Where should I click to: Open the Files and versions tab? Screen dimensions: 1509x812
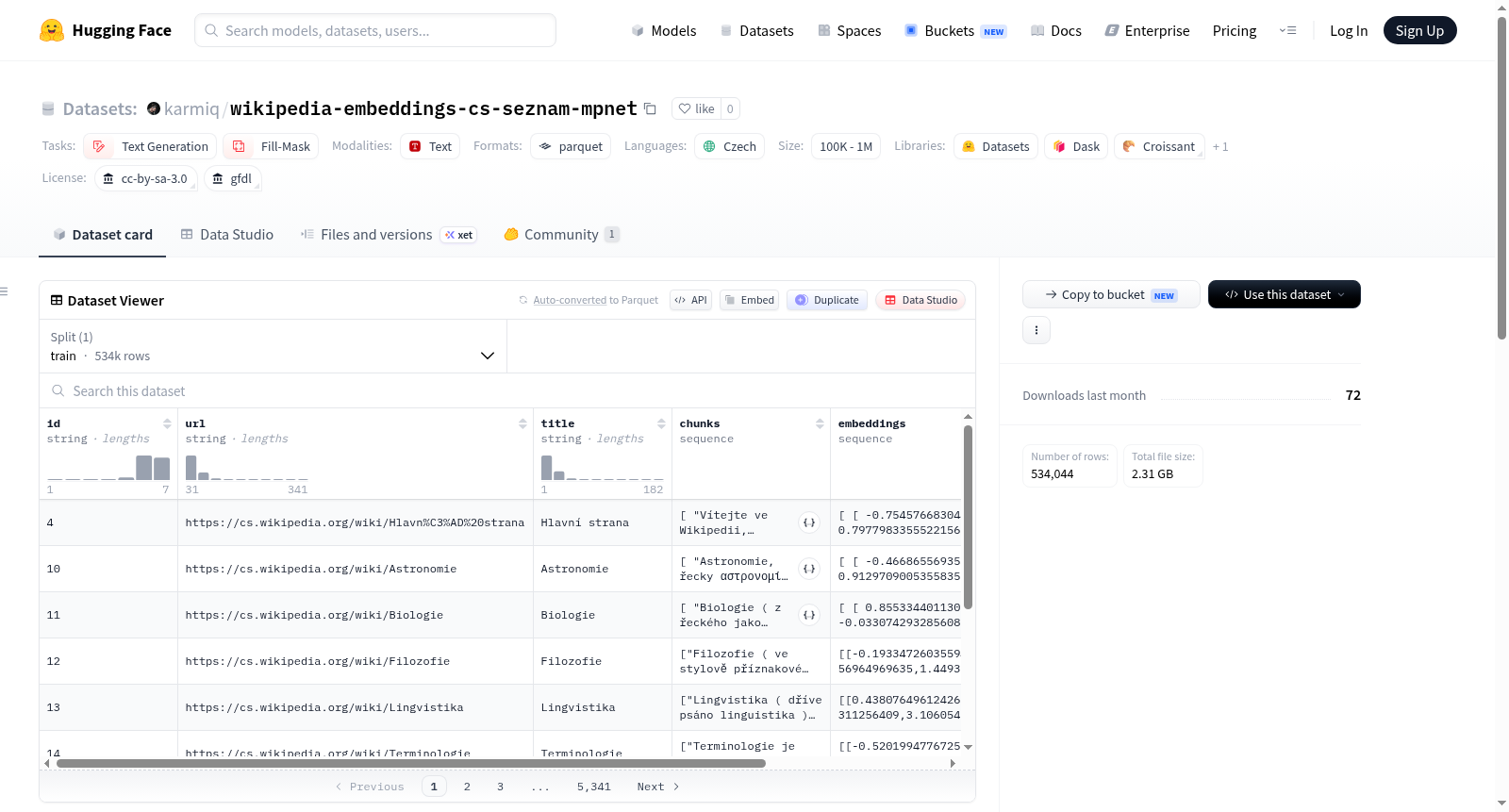tap(389, 234)
